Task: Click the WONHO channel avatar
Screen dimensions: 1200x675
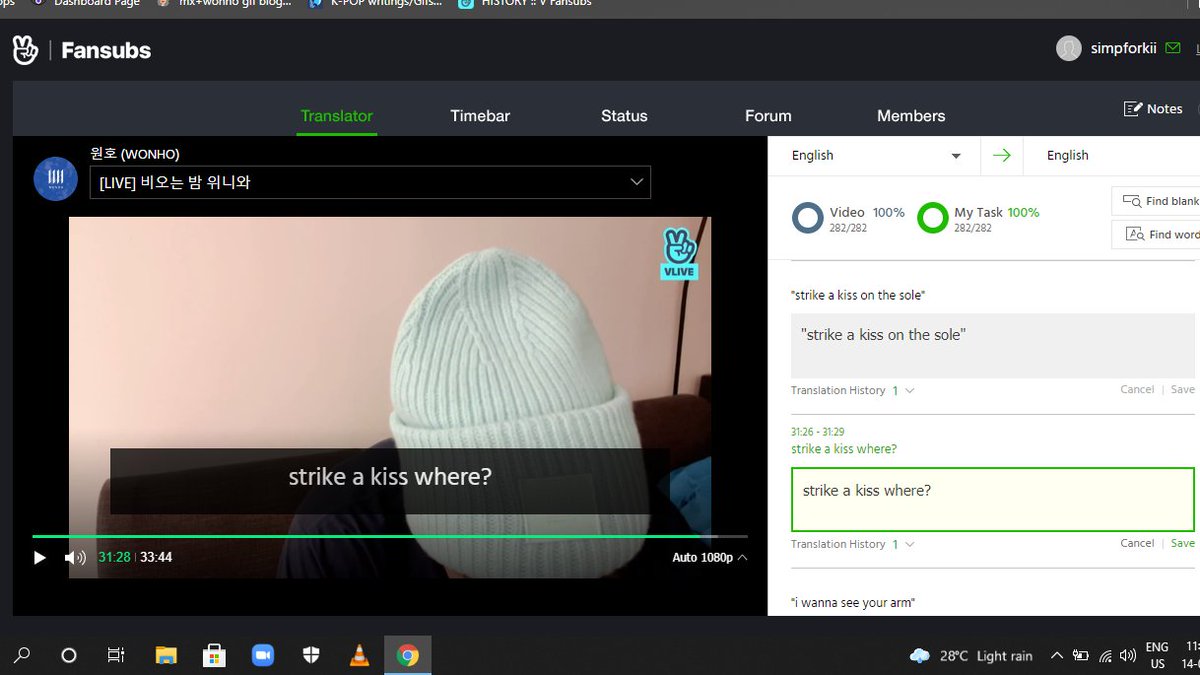Action: pyautogui.click(x=56, y=179)
